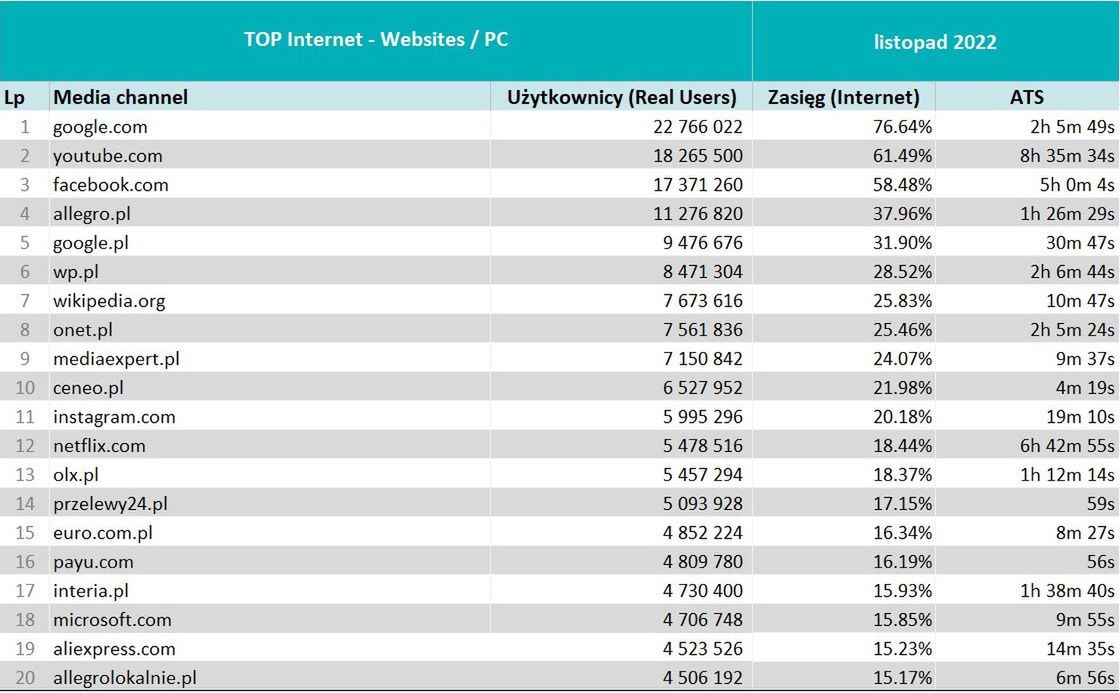Select the youtube.com row entry
The height and width of the screenshot is (693, 1120).
pyautogui.click(x=107, y=156)
